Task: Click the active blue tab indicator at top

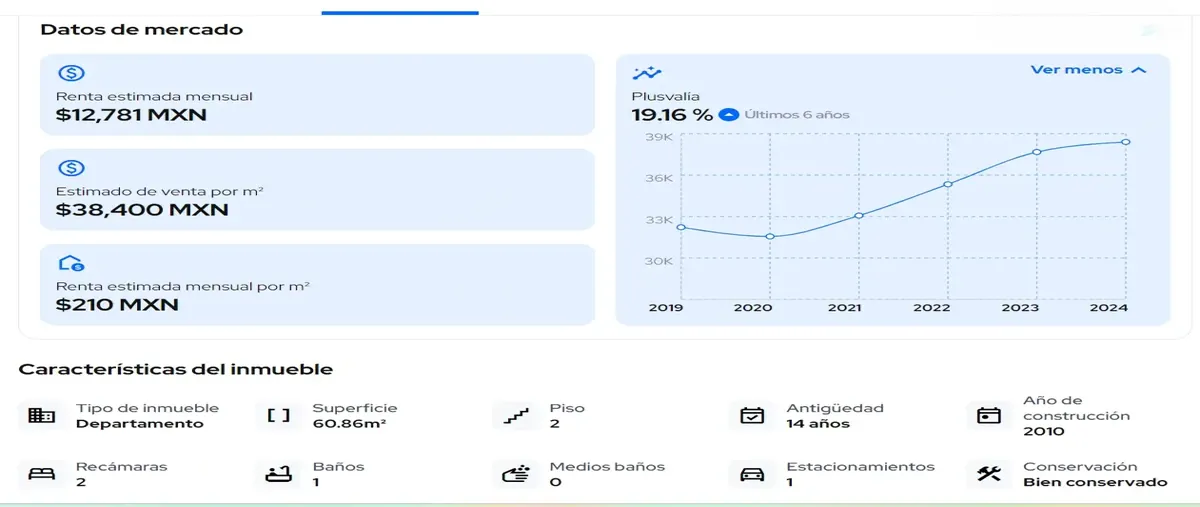Action: [x=400, y=13]
